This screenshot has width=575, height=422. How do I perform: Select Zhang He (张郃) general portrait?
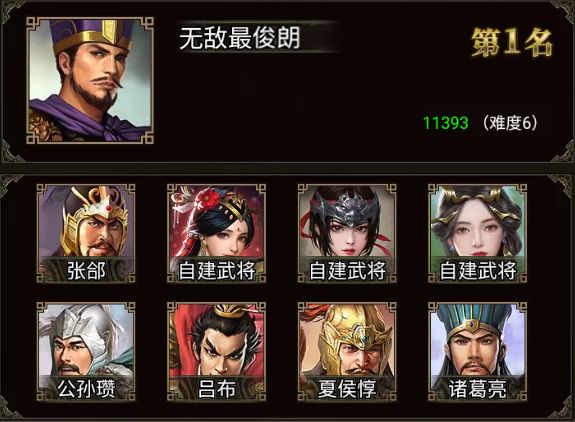point(86,234)
